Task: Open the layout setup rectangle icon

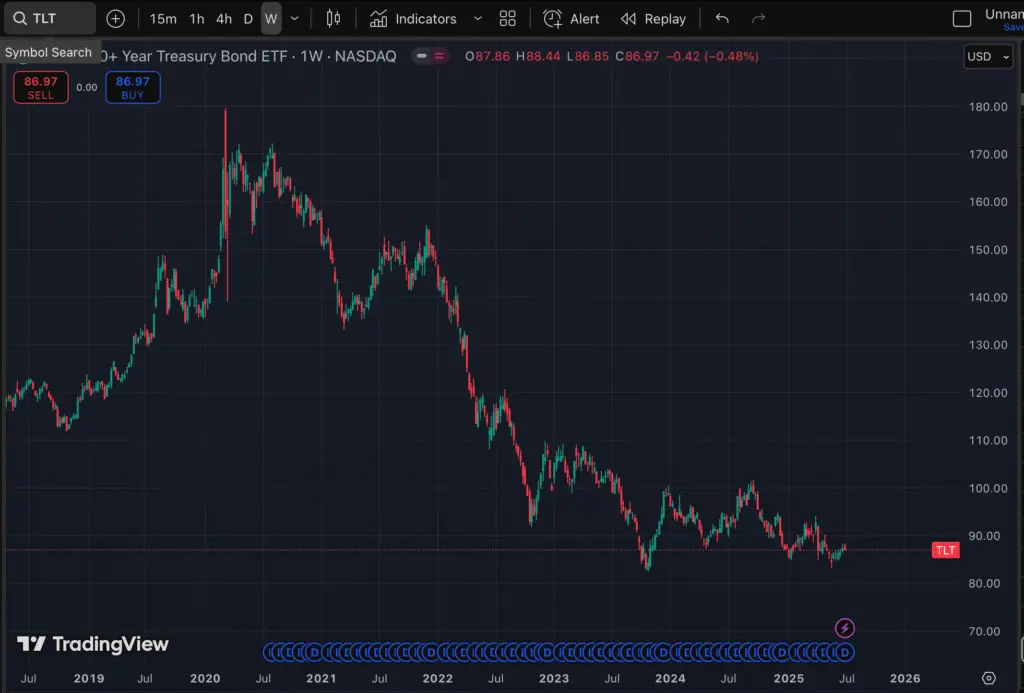Action: point(962,19)
